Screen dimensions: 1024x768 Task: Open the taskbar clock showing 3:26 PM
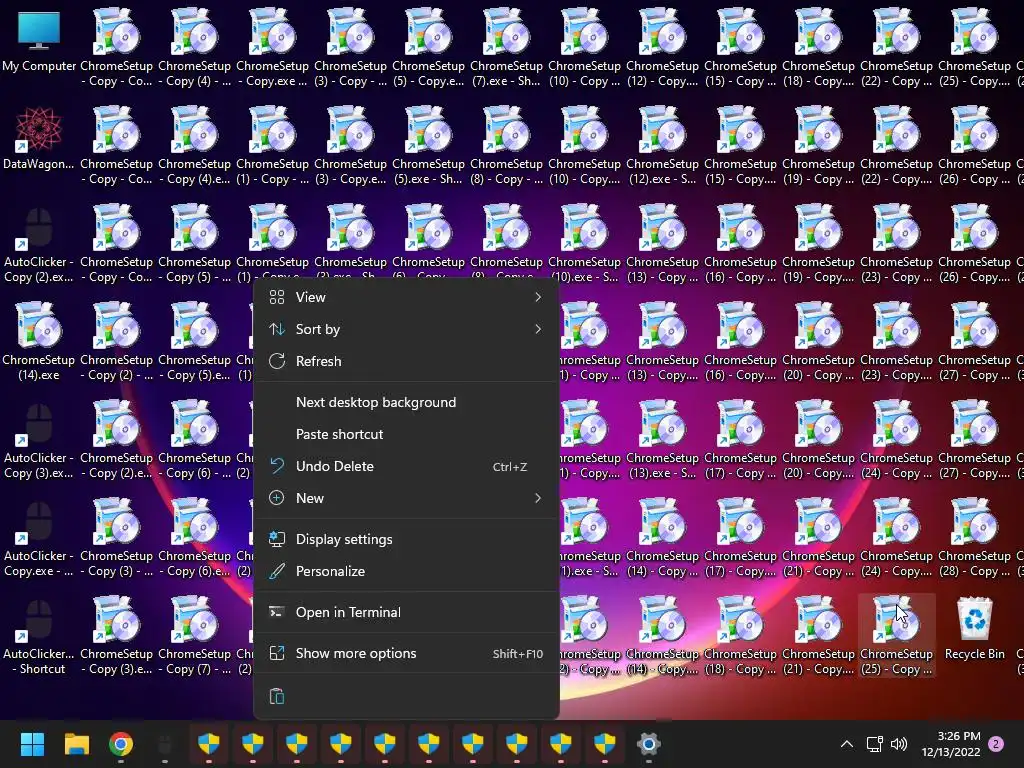click(x=951, y=744)
